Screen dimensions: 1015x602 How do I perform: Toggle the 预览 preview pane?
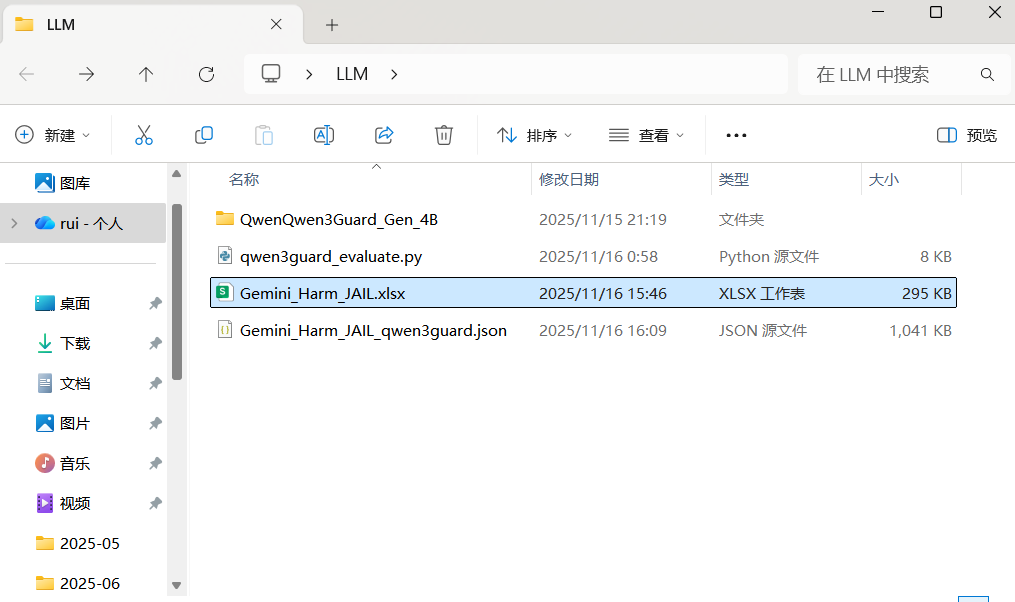pos(966,135)
